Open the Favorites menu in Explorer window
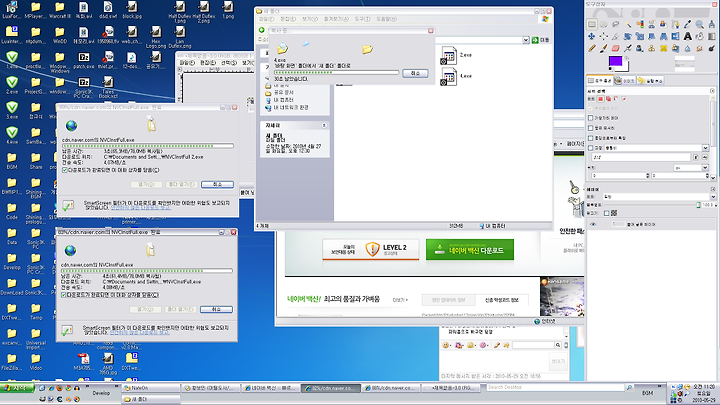The height and width of the screenshot is (405, 720). 336,19
